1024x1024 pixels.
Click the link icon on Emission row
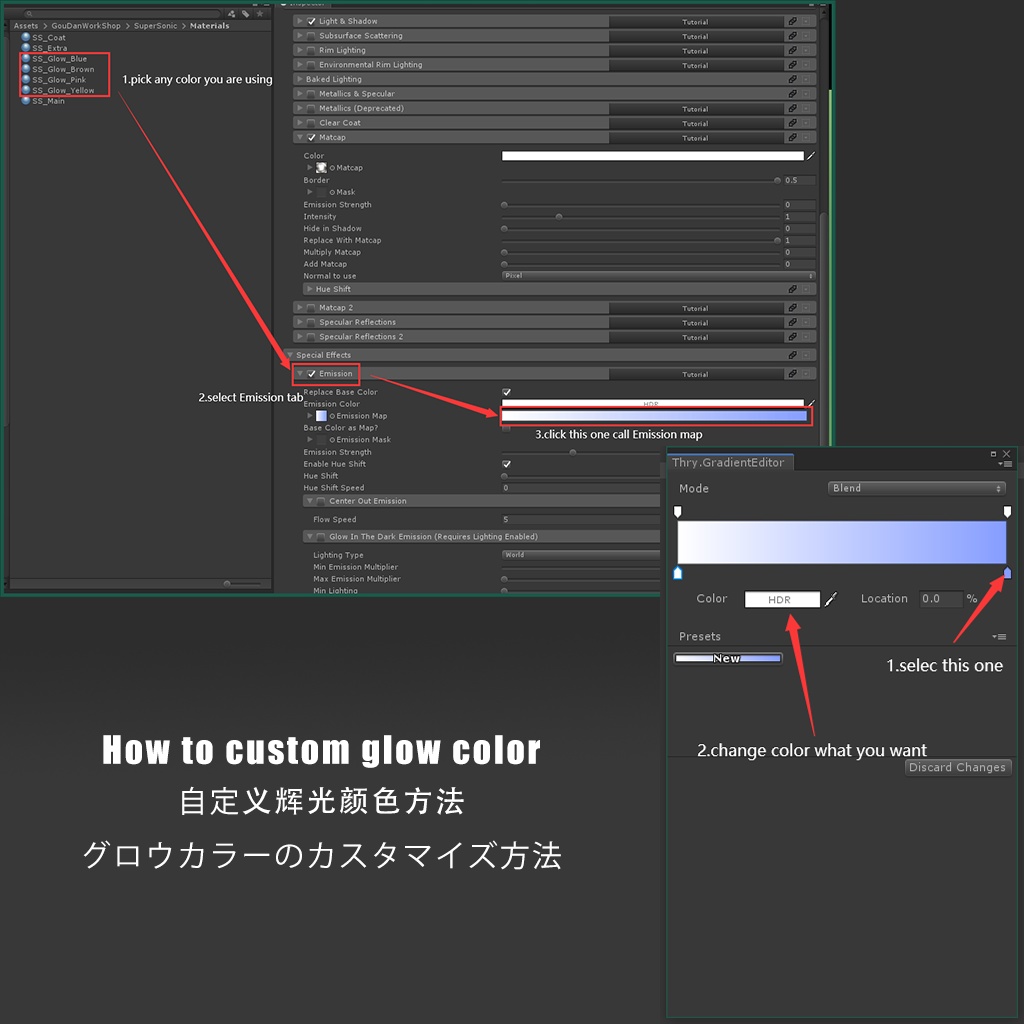coord(792,374)
